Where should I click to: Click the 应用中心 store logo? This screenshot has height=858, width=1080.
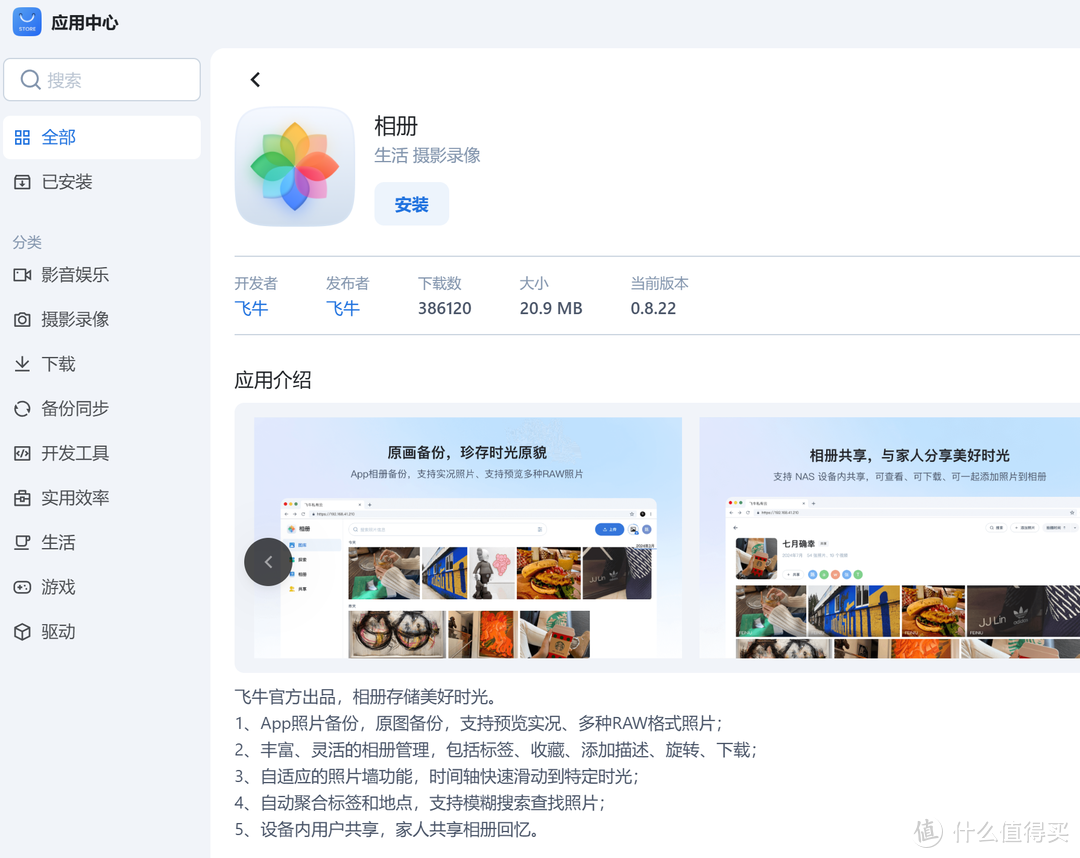click(x=26, y=21)
